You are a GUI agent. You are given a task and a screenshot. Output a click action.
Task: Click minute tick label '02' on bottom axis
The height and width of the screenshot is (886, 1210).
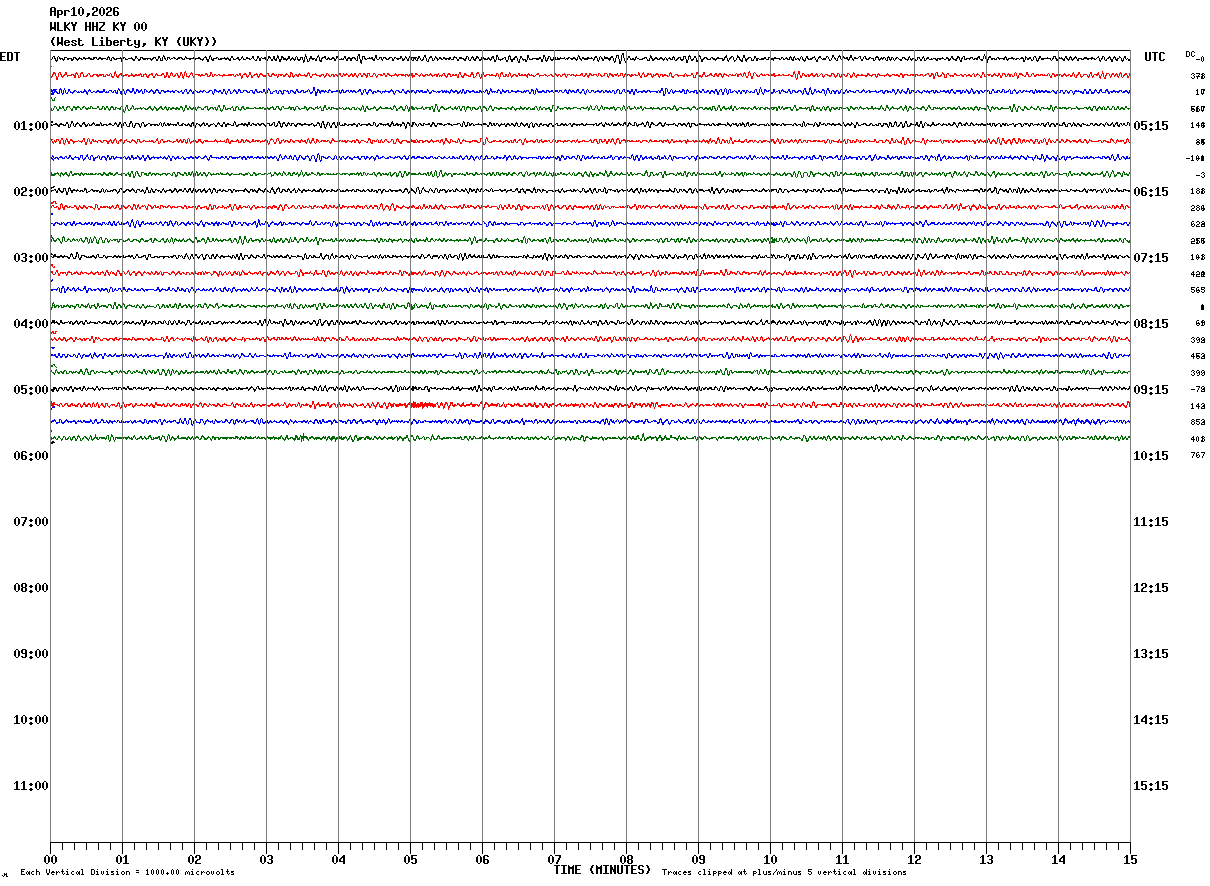[194, 860]
